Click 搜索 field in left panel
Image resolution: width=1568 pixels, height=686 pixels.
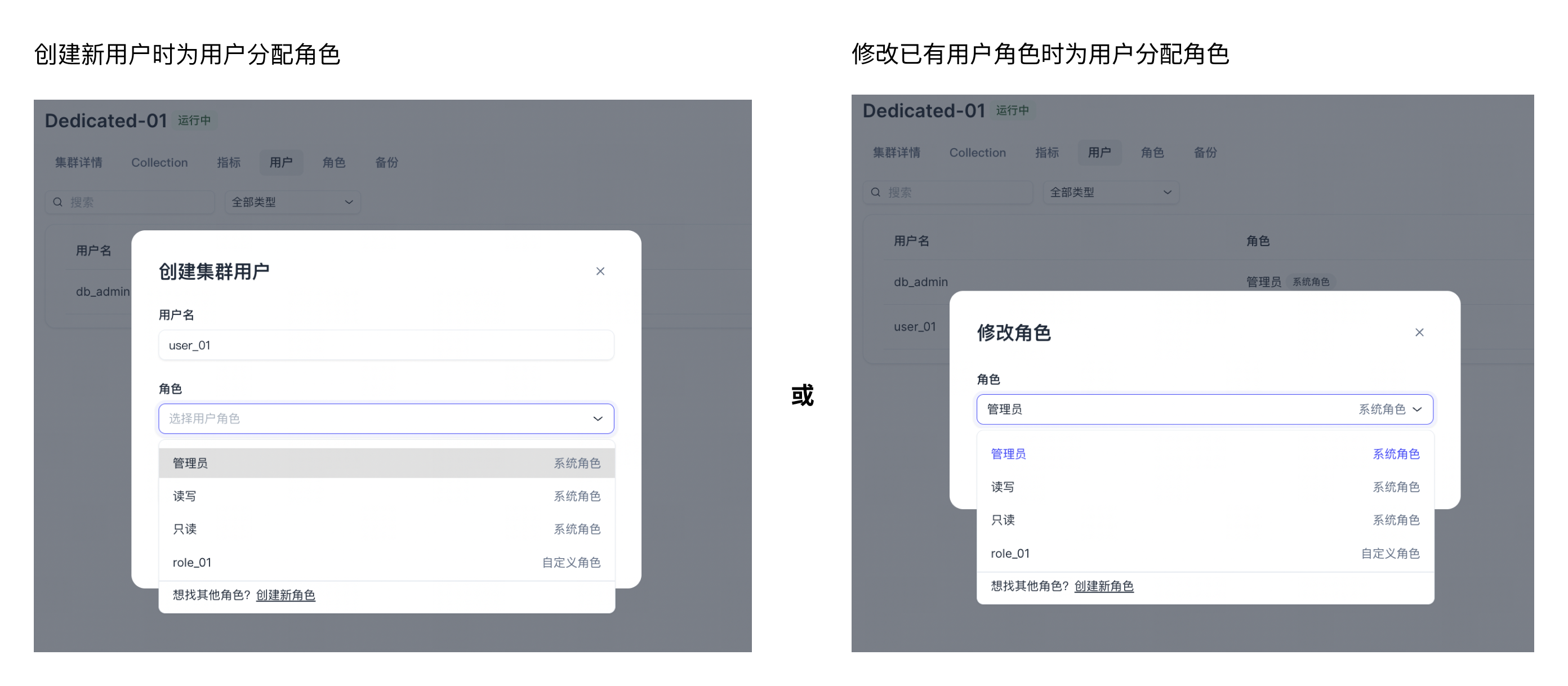(x=130, y=202)
